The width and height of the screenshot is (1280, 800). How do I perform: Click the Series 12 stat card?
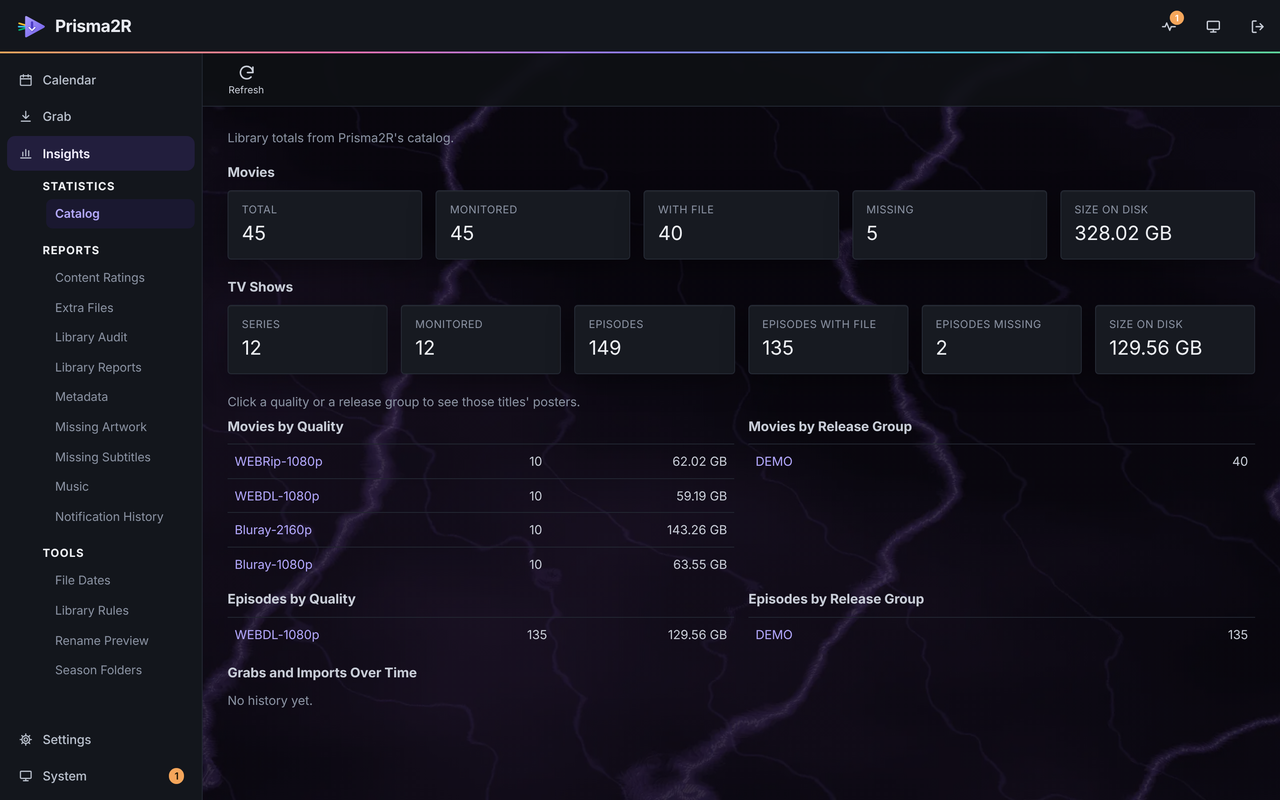pyautogui.click(x=307, y=340)
